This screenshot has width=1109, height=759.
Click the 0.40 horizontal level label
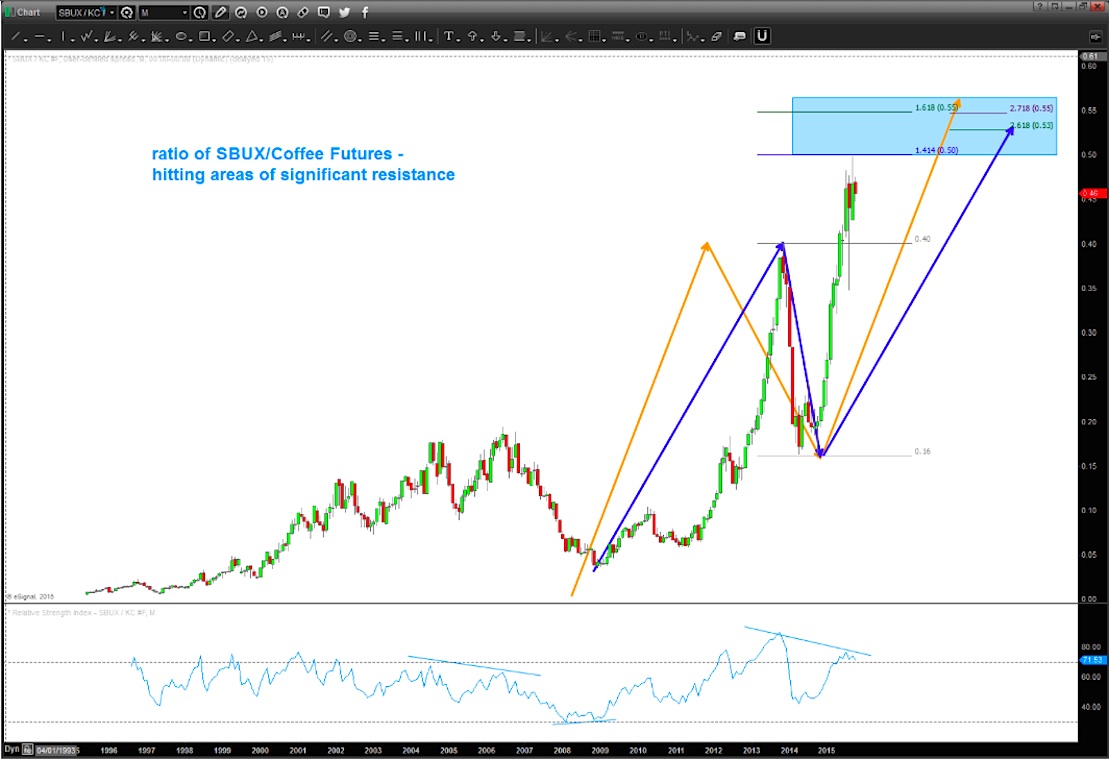pos(922,239)
